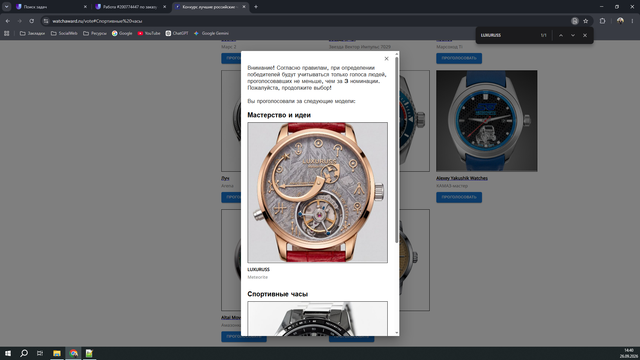Open the Google Gemini bookmark
640x360 pixels.
click(211, 33)
